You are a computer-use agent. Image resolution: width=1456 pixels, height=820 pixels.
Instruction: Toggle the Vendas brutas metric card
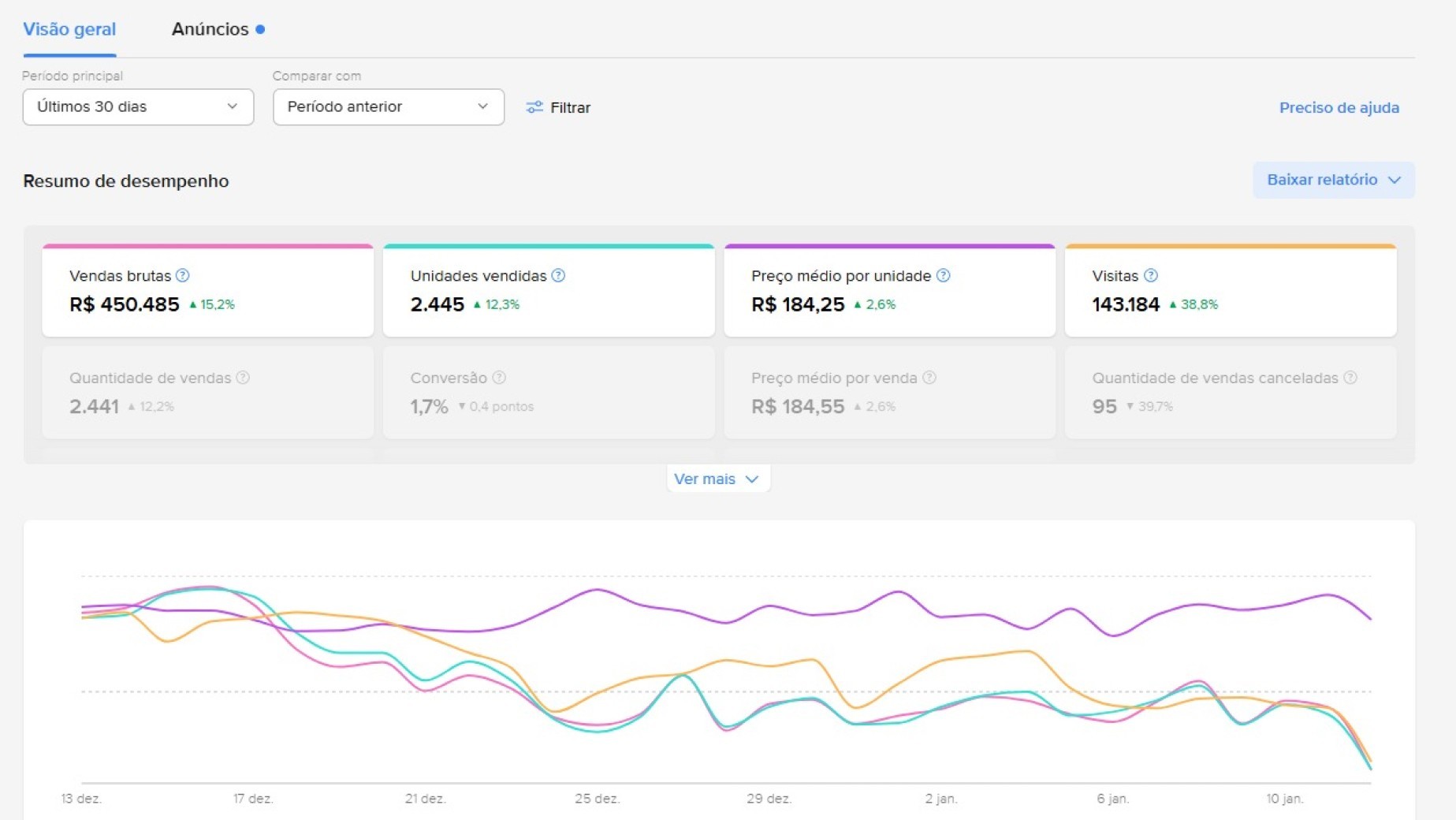(208, 290)
